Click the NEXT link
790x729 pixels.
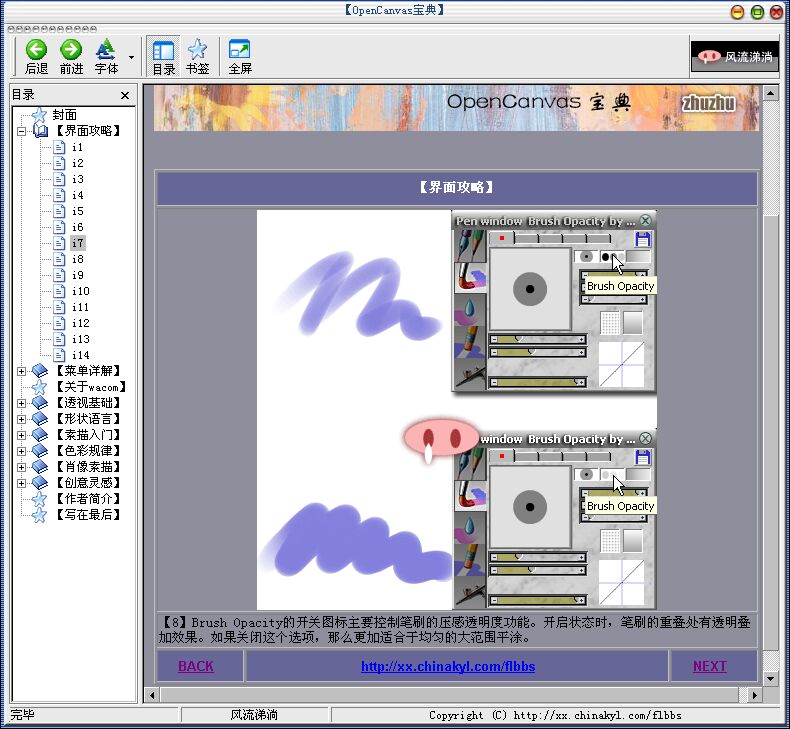click(709, 666)
